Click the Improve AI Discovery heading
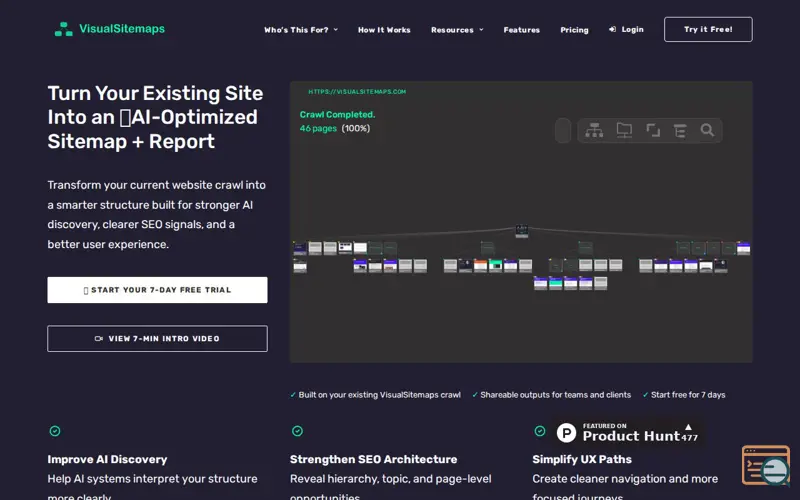The height and width of the screenshot is (500, 800). pos(107,459)
